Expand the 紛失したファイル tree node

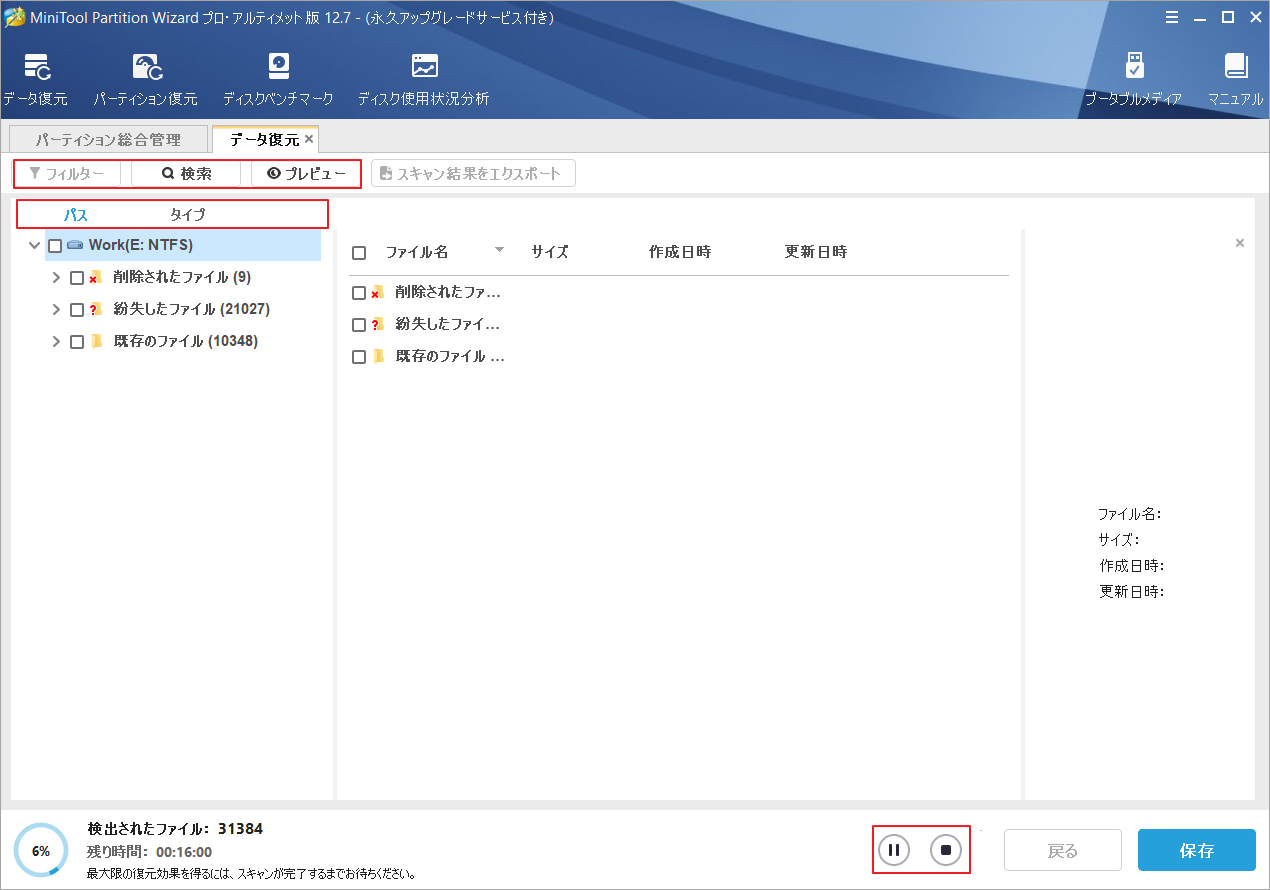tap(56, 309)
